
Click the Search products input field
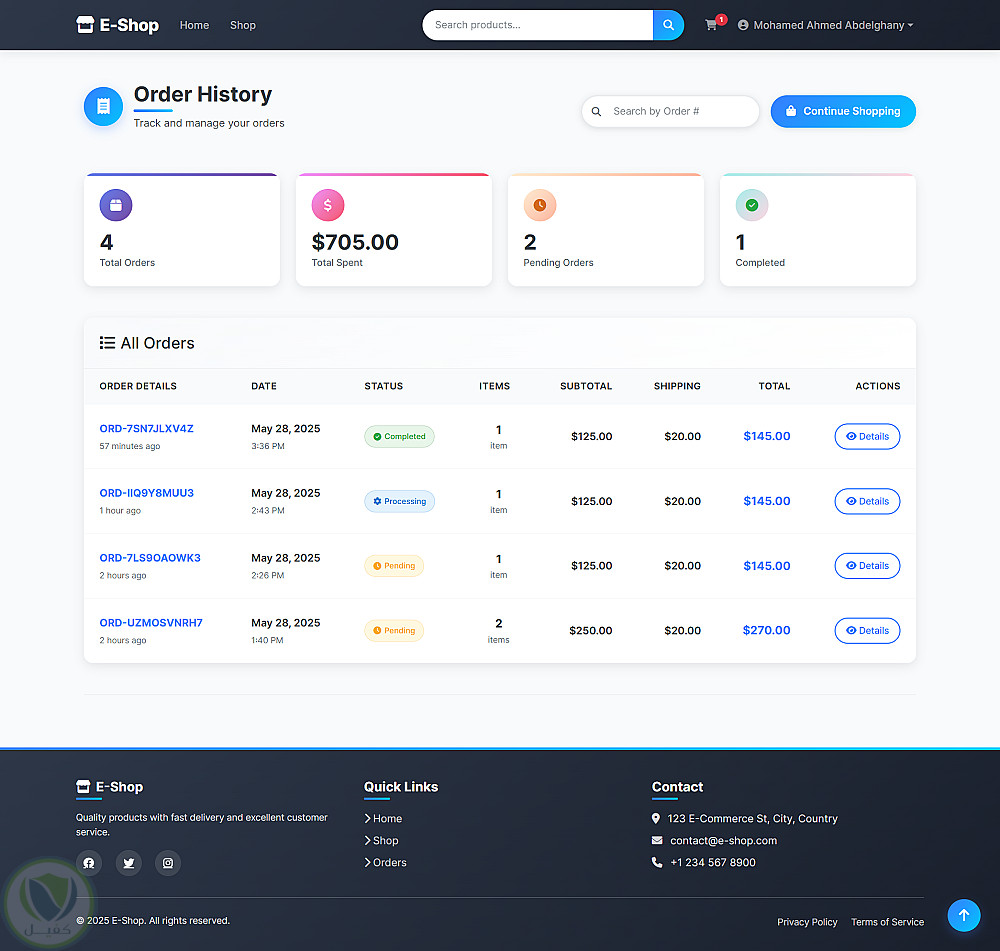[538, 25]
